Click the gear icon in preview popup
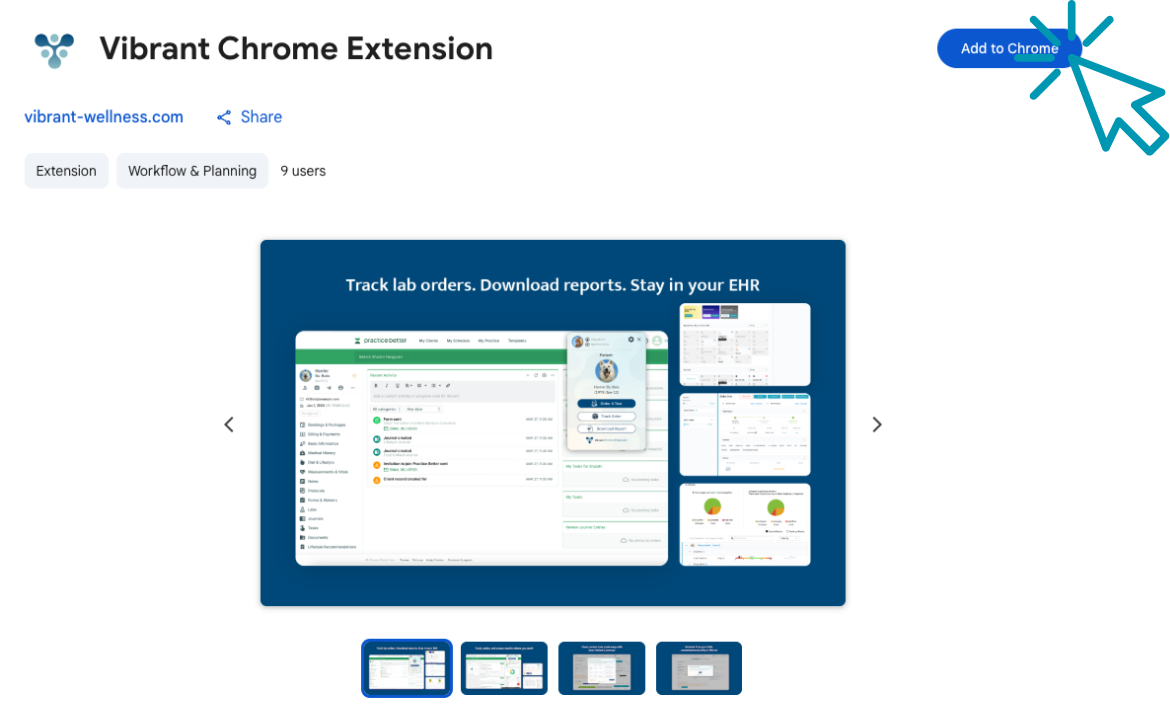The width and height of the screenshot is (1170, 718). click(x=631, y=340)
